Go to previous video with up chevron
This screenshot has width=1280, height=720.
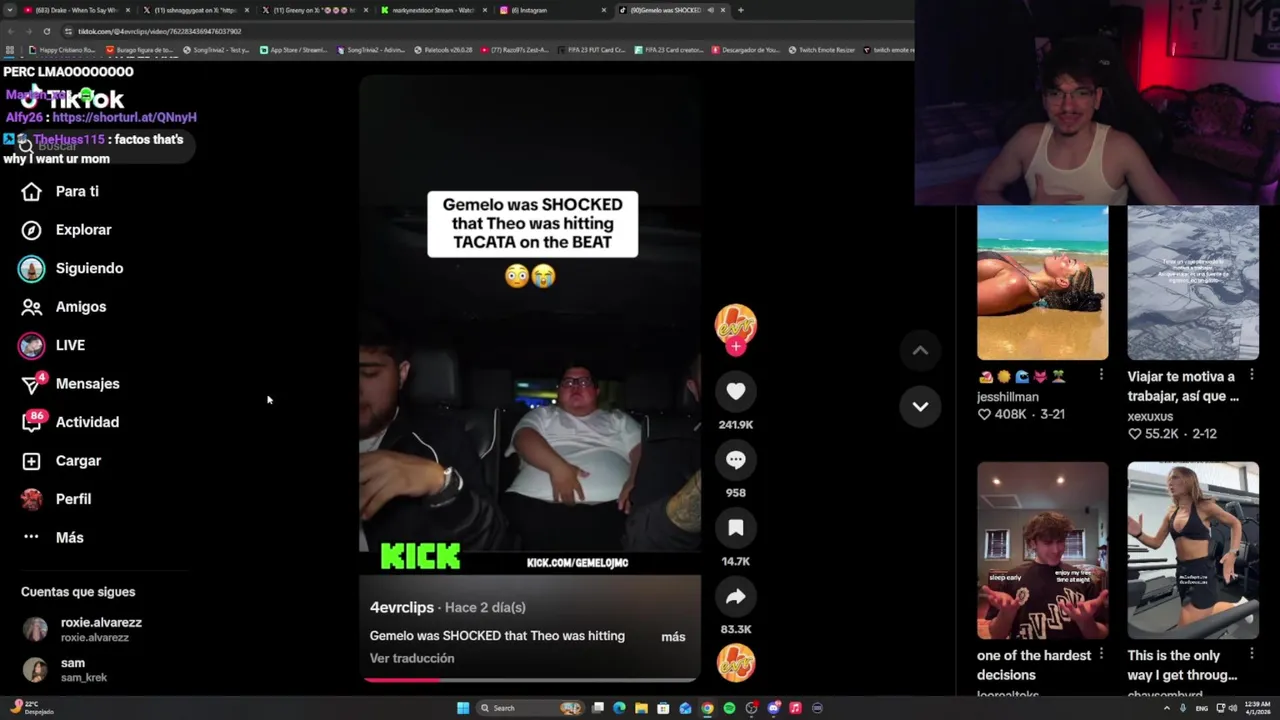[920, 351]
